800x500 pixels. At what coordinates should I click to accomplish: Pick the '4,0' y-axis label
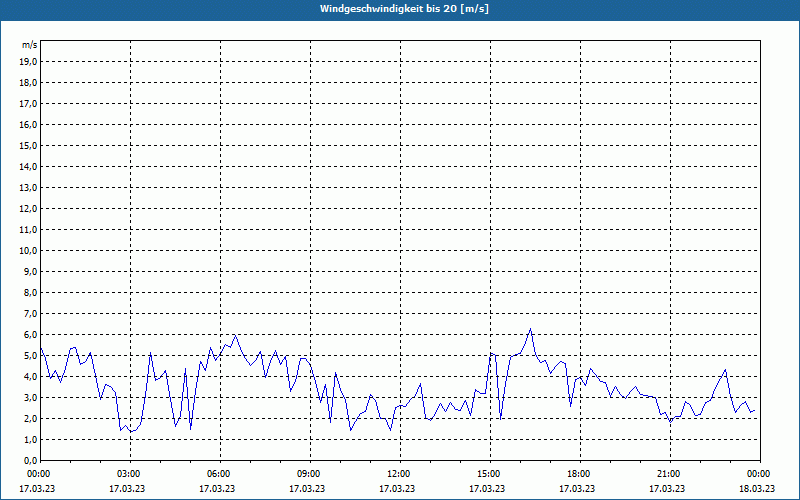pos(30,376)
